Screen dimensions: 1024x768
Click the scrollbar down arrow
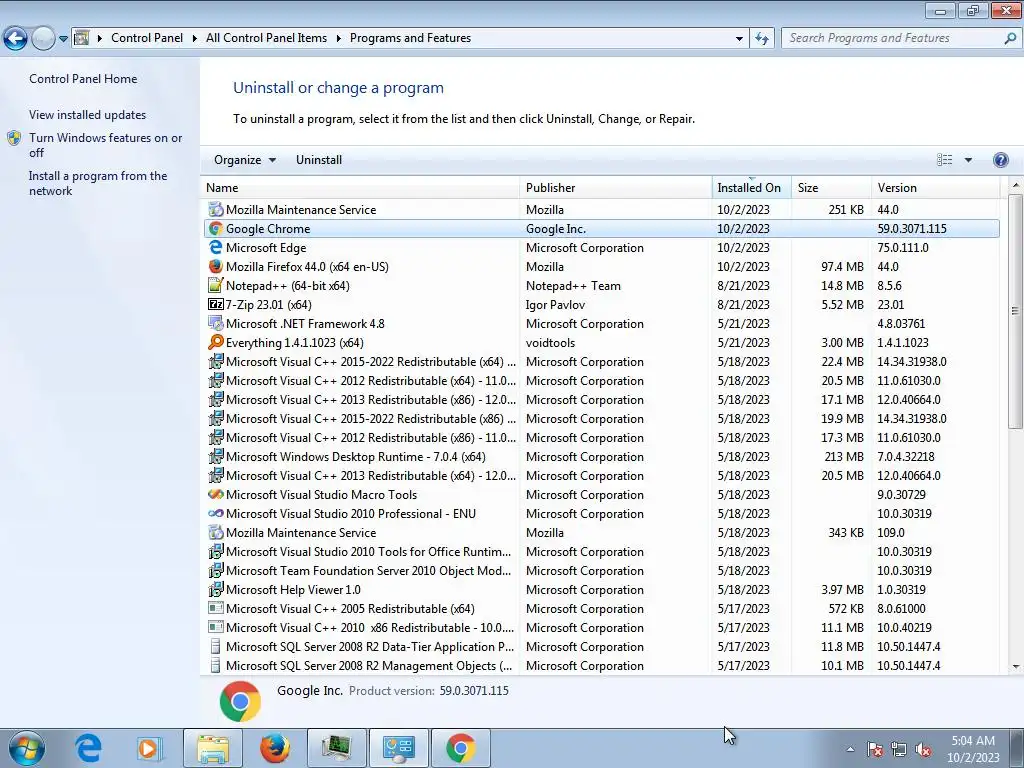point(1016,667)
